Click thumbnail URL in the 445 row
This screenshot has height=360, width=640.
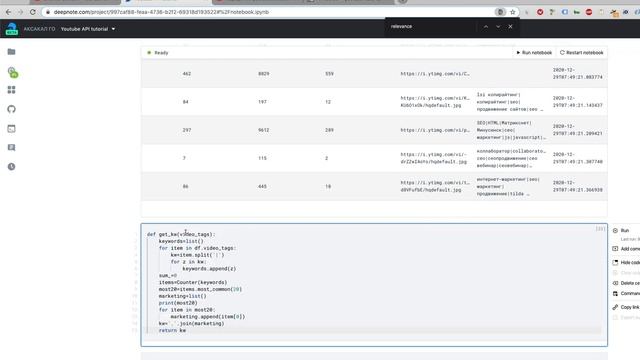[435, 186]
